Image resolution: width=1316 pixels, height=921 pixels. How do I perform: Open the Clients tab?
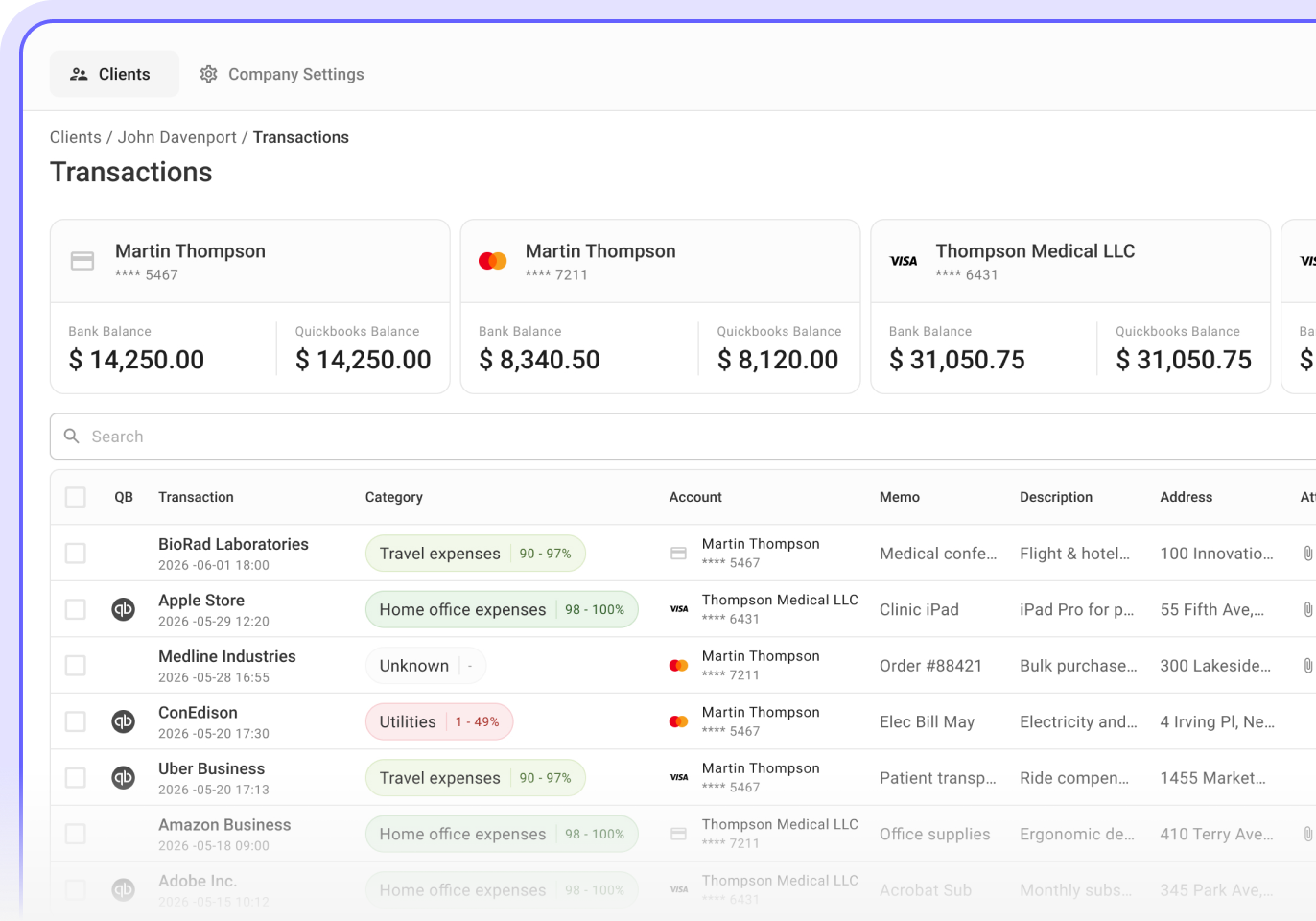pyautogui.click(x=114, y=74)
